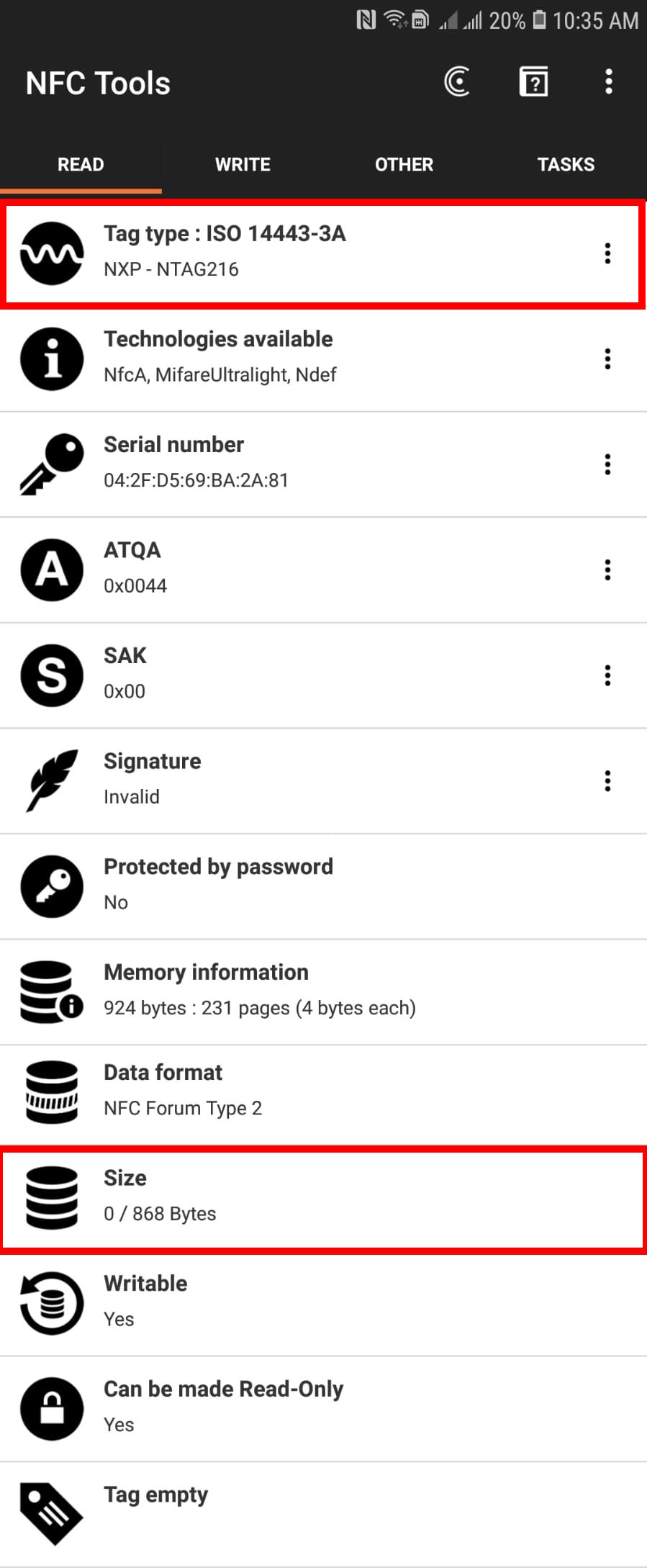Expand the Technologies available options menu

tap(608, 359)
